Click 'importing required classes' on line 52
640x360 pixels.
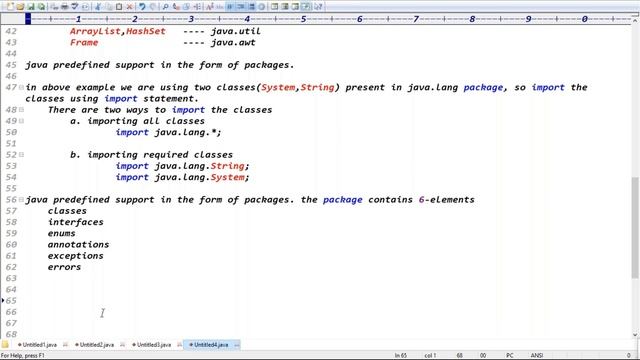pos(160,155)
